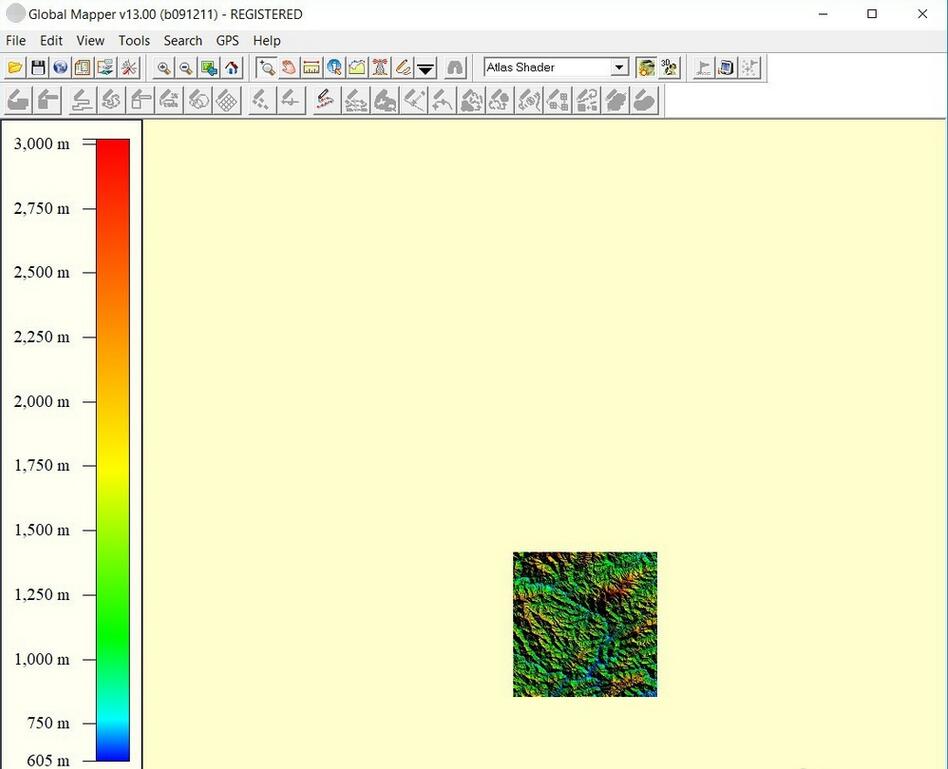Launch the View Shed analysis tool
This screenshot has width=948, height=769.
pyautogui.click(x=379, y=67)
